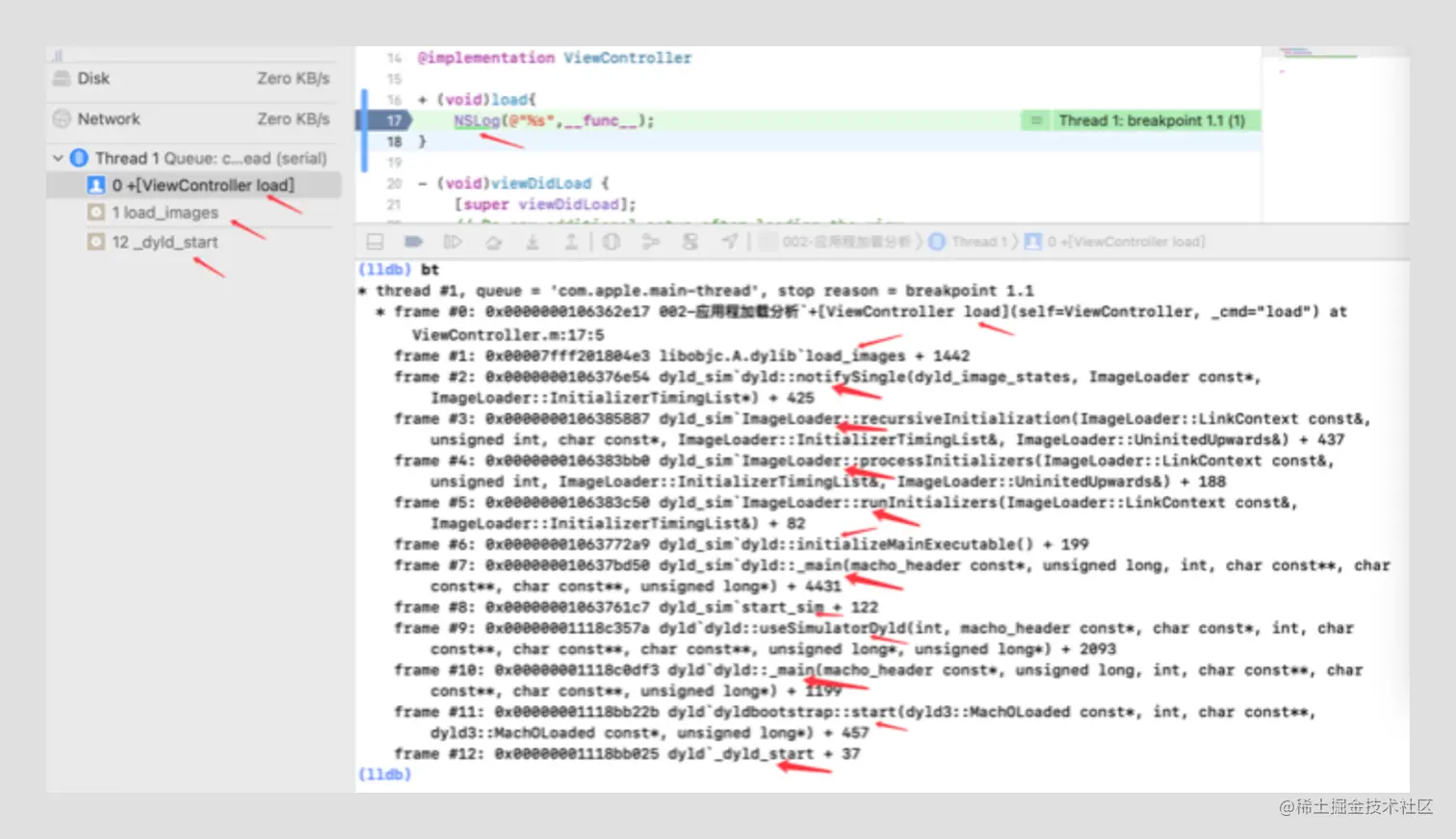Open Debug View Hierarchy
The width and height of the screenshot is (1456, 839).
click(611, 242)
